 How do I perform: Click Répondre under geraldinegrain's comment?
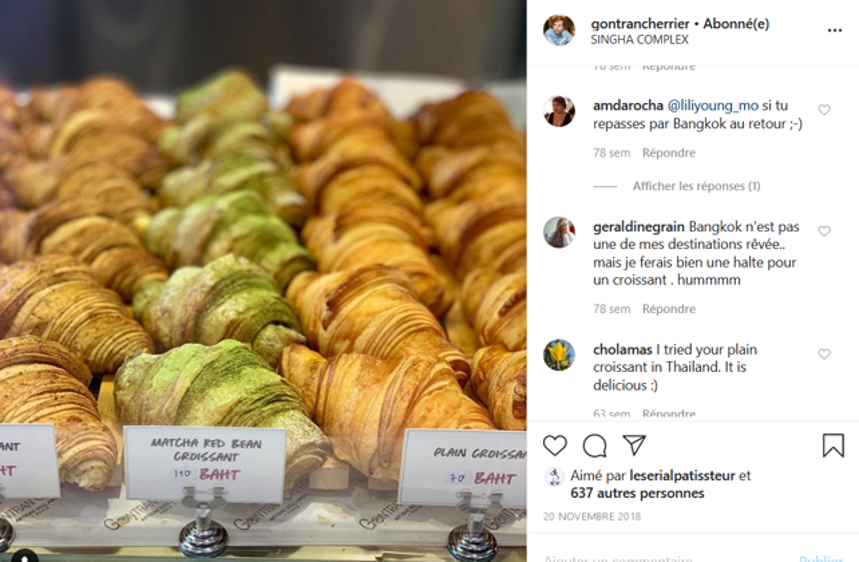pos(669,309)
